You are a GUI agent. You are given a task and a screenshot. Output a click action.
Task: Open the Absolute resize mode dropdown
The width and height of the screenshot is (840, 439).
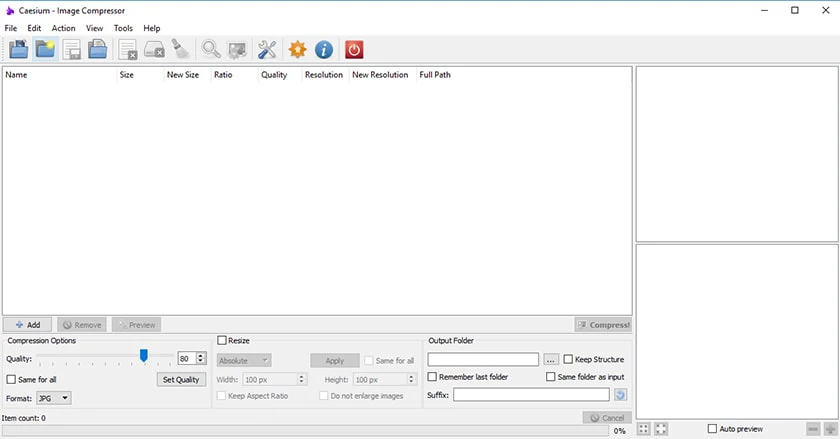[x=244, y=361]
